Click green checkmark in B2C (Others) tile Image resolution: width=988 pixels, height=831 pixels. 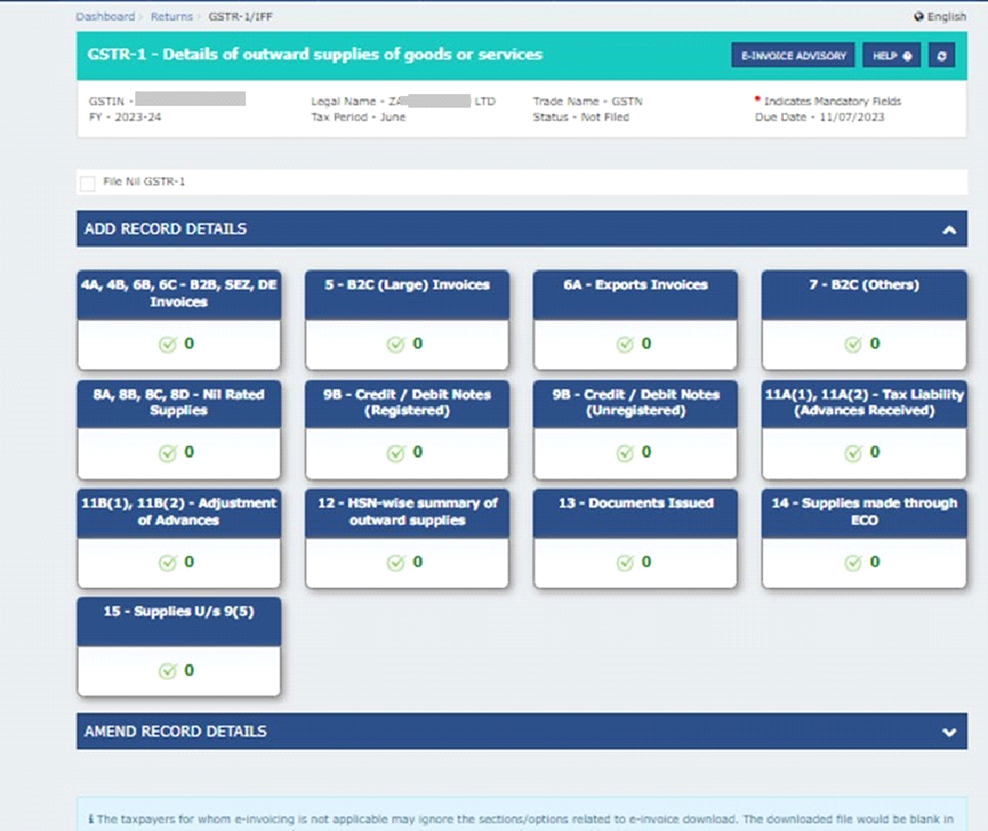pos(852,344)
